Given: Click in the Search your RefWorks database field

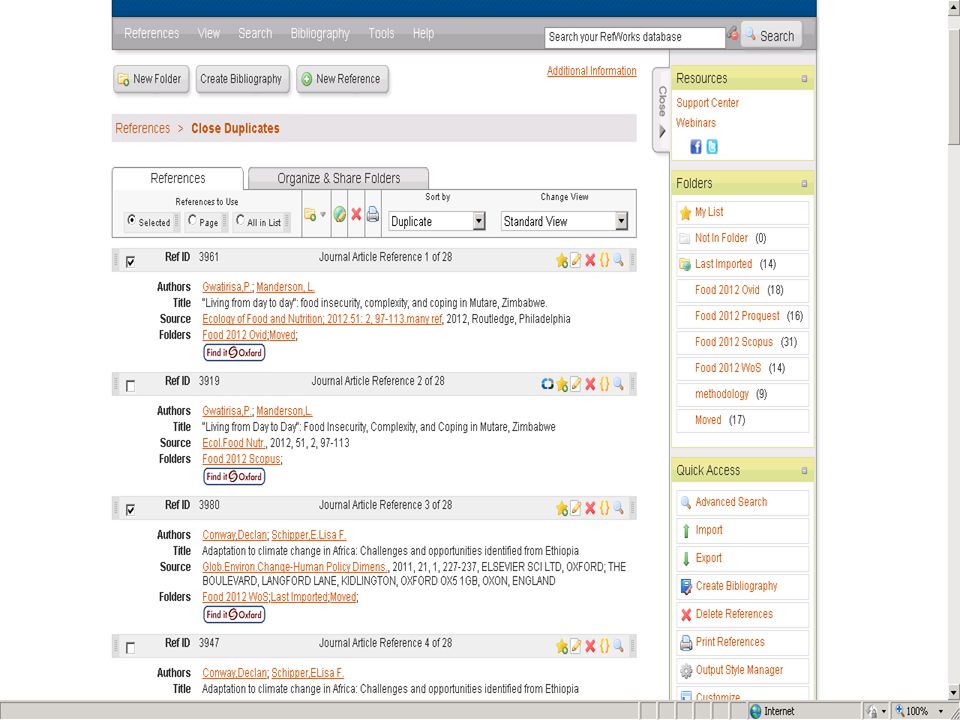Looking at the screenshot, I should 635,37.
